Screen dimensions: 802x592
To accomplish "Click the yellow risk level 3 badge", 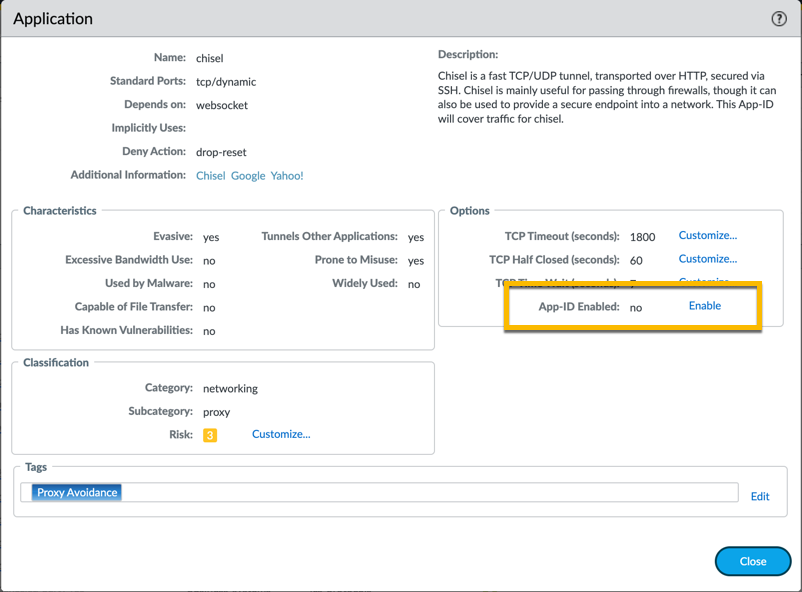I will [x=210, y=435].
